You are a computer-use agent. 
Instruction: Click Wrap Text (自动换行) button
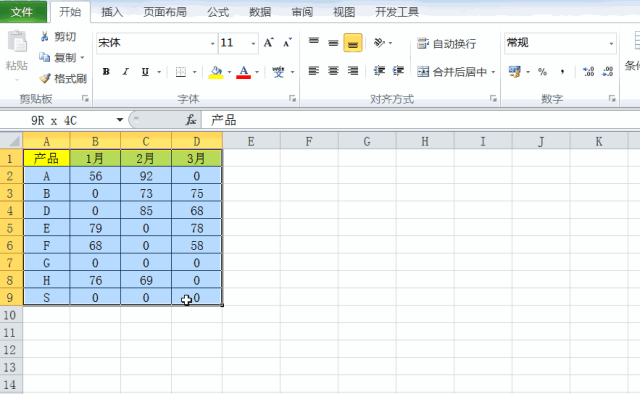pos(447,43)
